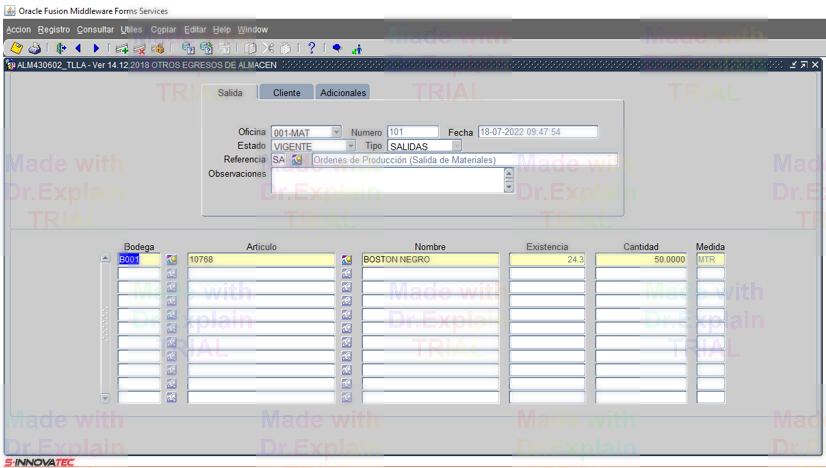The image size is (826, 468).
Task: Insert a new record using the green plus icon
Action: coord(121,48)
